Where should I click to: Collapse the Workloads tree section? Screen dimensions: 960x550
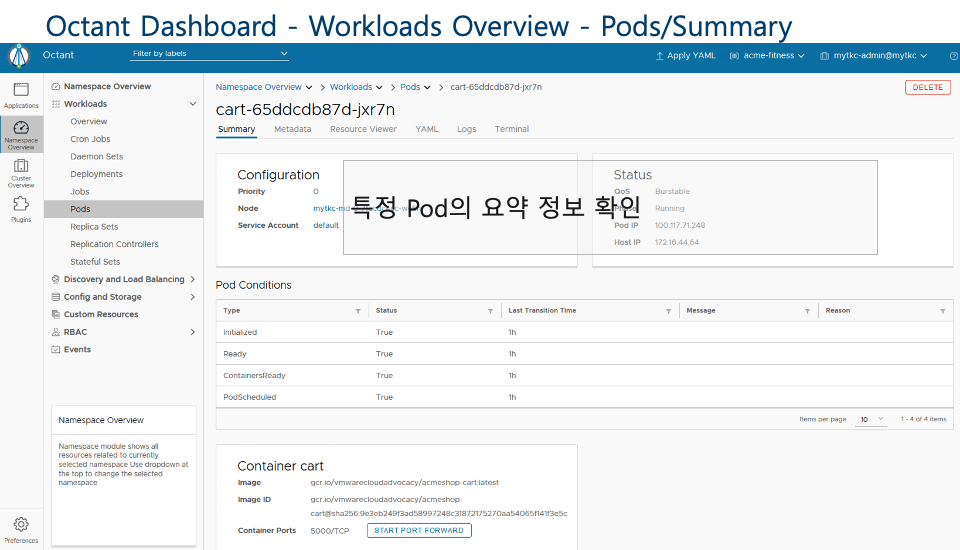pos(193,104)
